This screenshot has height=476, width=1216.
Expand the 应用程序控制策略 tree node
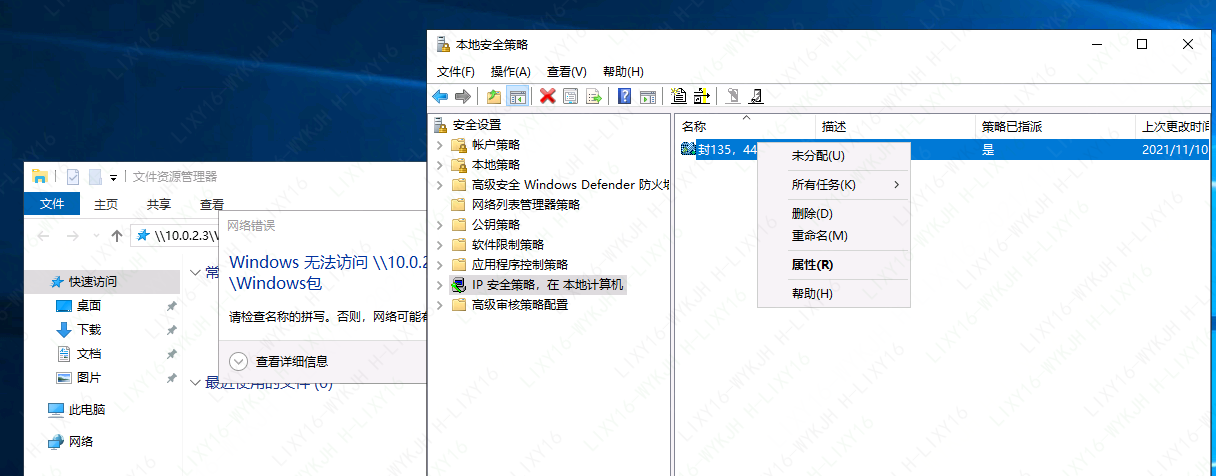click(x=439, y=265)
